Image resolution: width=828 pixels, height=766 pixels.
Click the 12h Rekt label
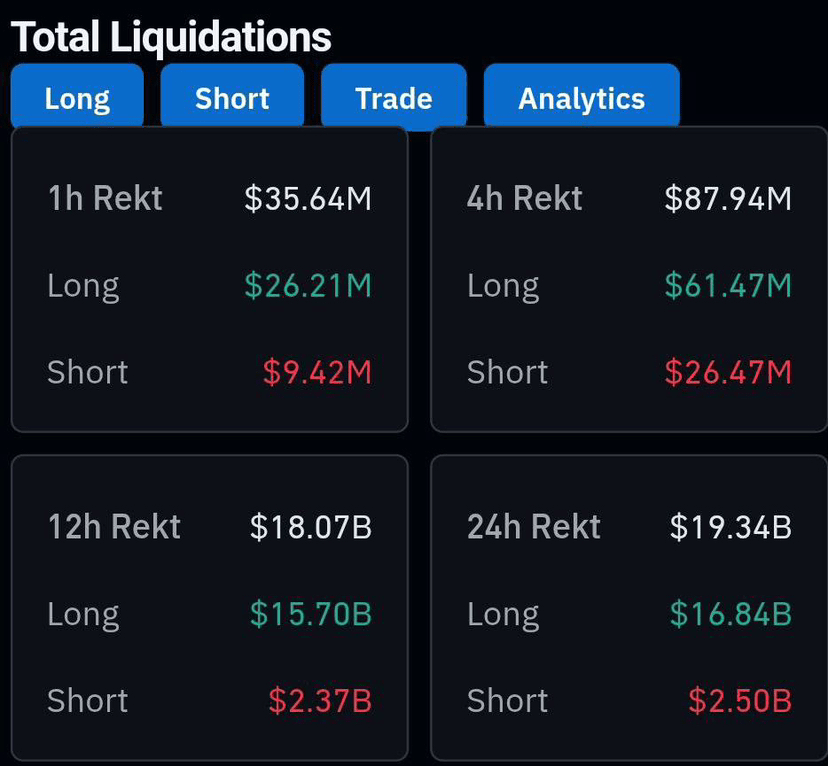[114, 526]
